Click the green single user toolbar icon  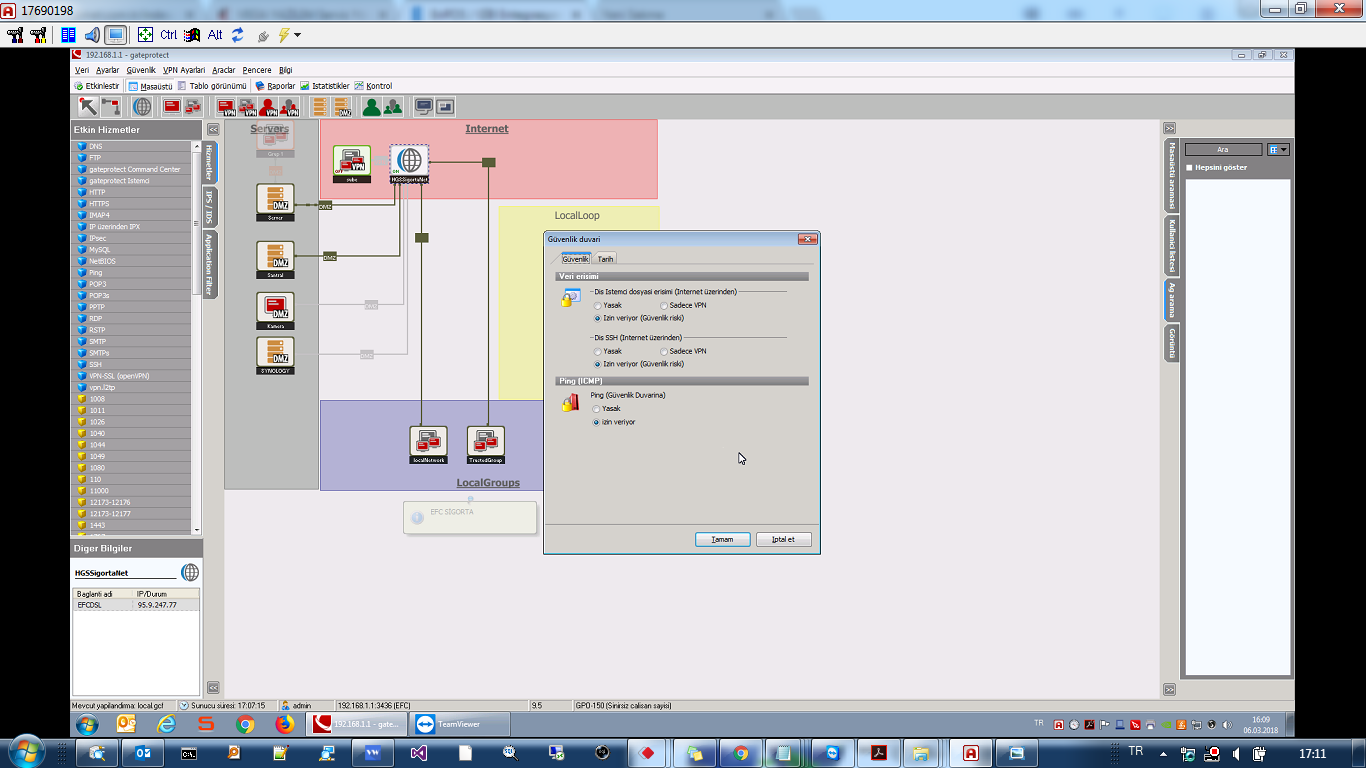click(x=371, y=107)
